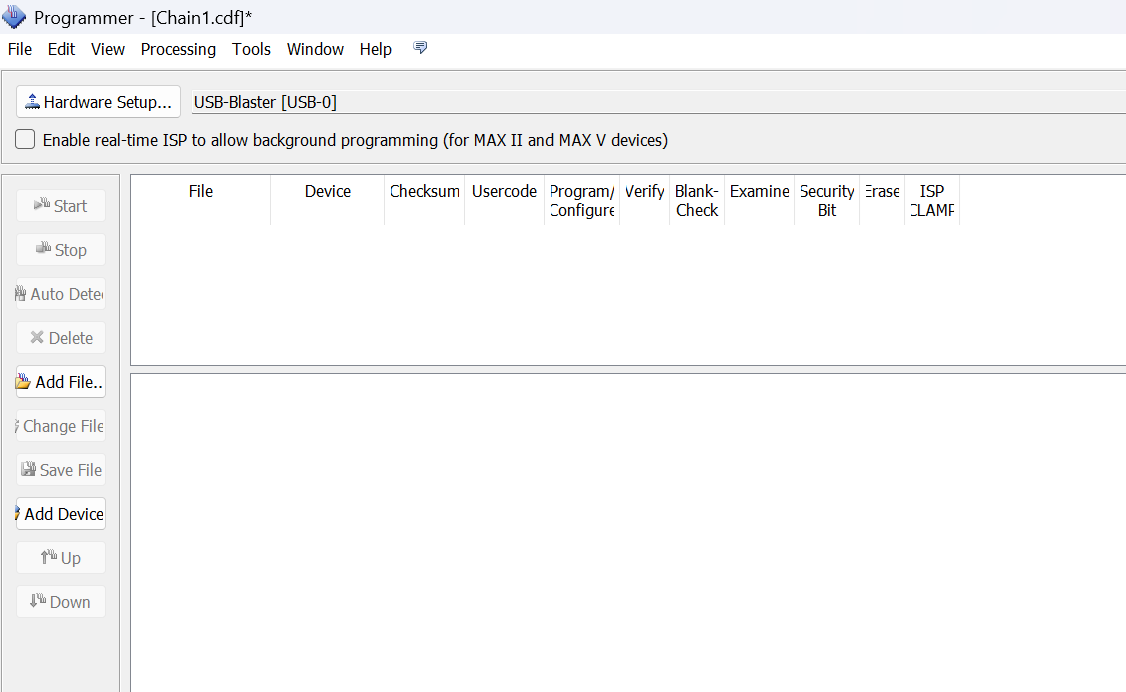This screenshot has width=1126, height=692.
Task: Enable real-time ISP background programming checkbox
Action: [x=25, y=140]
